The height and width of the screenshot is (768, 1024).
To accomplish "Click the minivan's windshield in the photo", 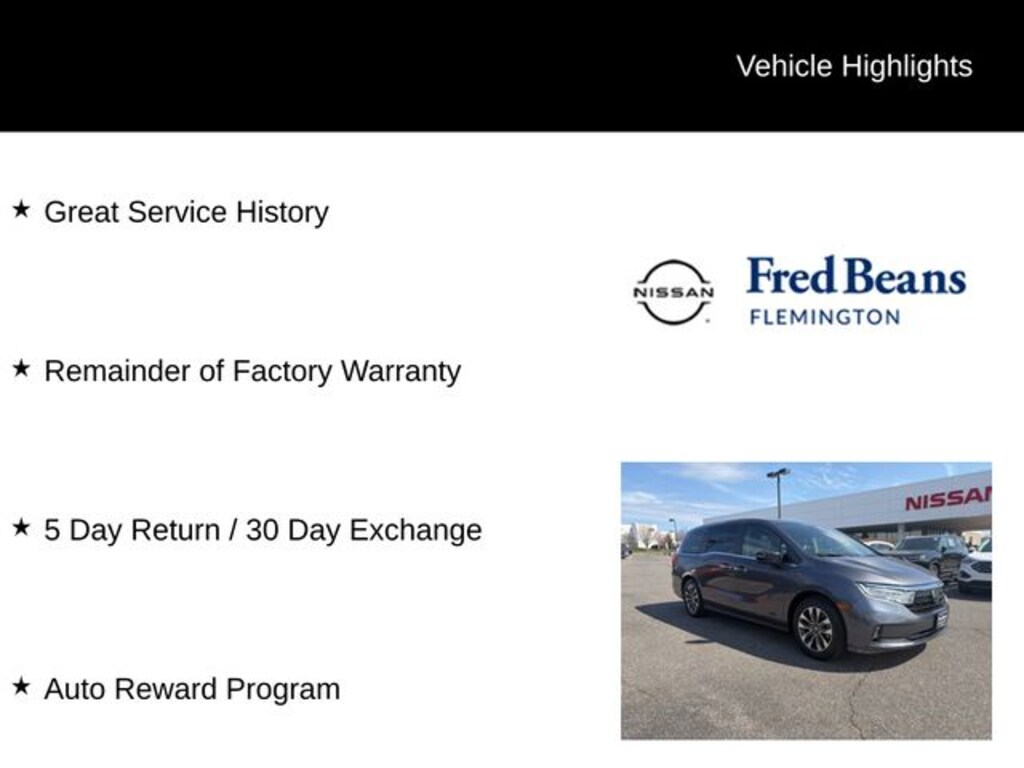I will [x=826, y=541].
